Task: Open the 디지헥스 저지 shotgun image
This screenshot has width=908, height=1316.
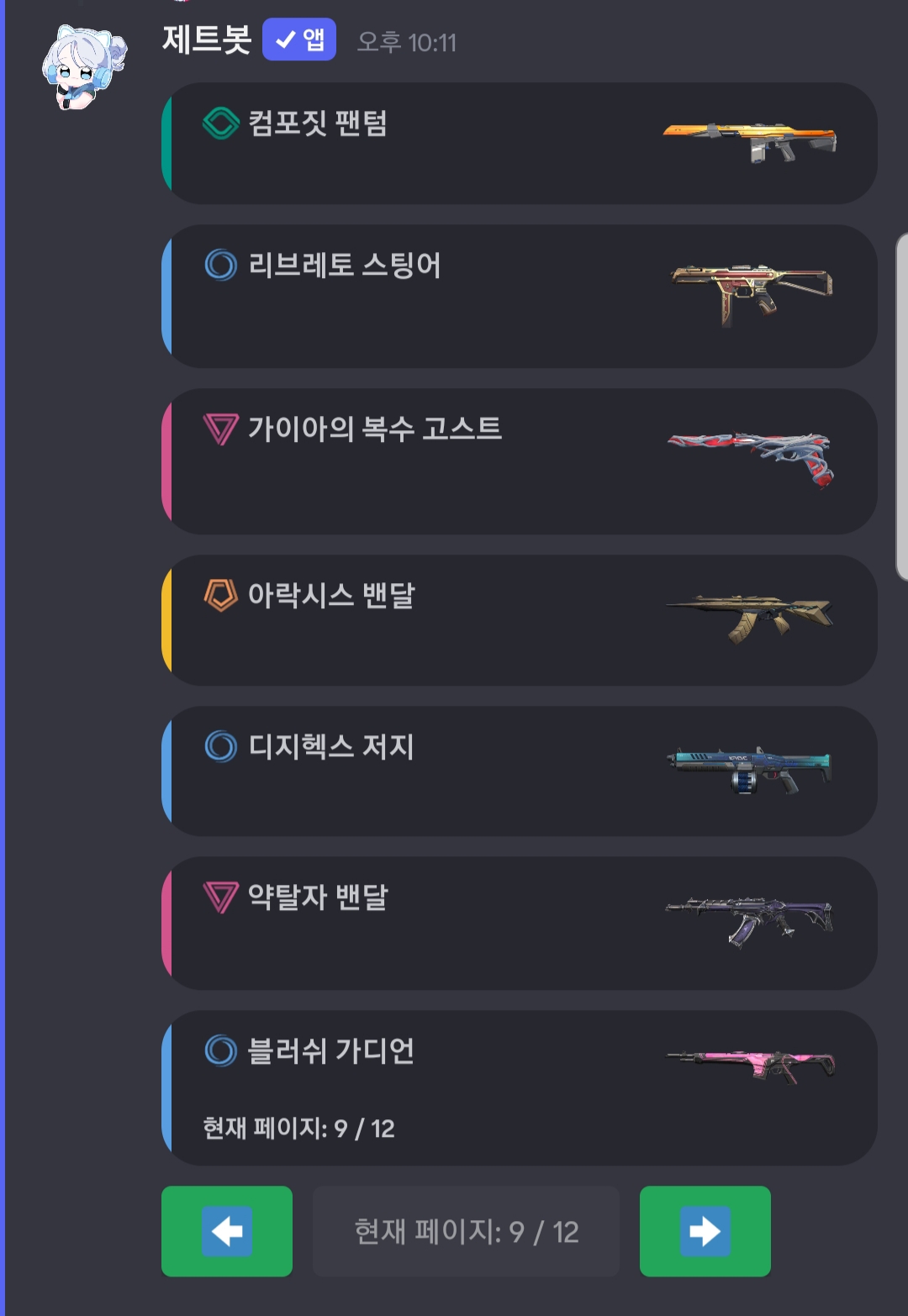Action: [749, 770]
